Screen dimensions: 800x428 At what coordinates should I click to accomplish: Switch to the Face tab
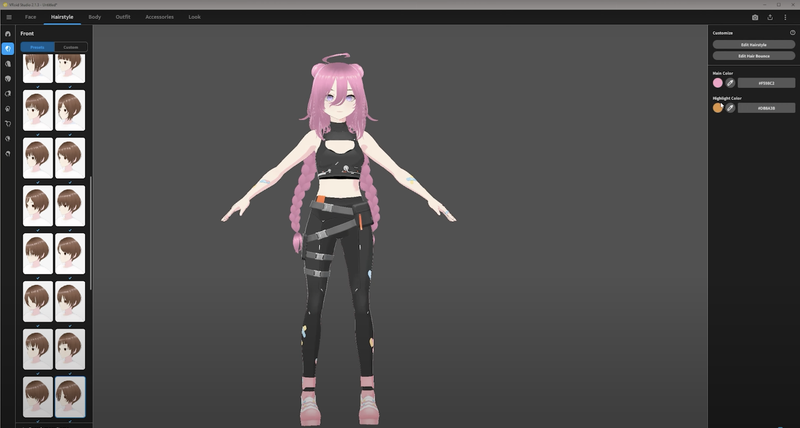pos(31,17)
